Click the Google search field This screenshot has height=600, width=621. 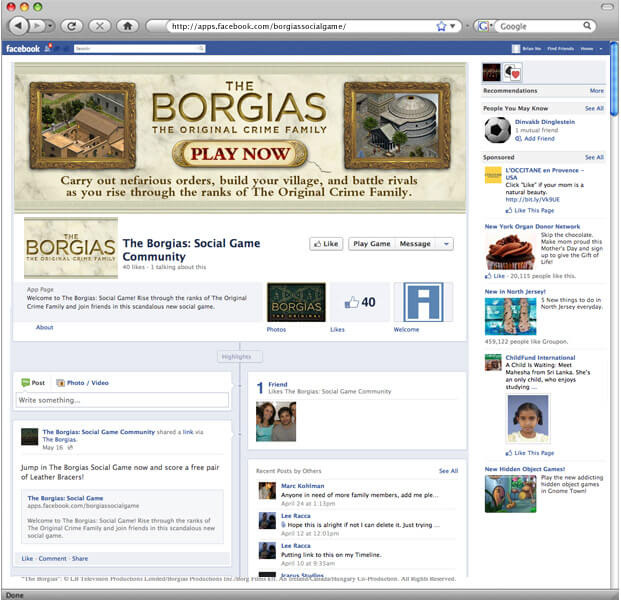coord(539,26)
